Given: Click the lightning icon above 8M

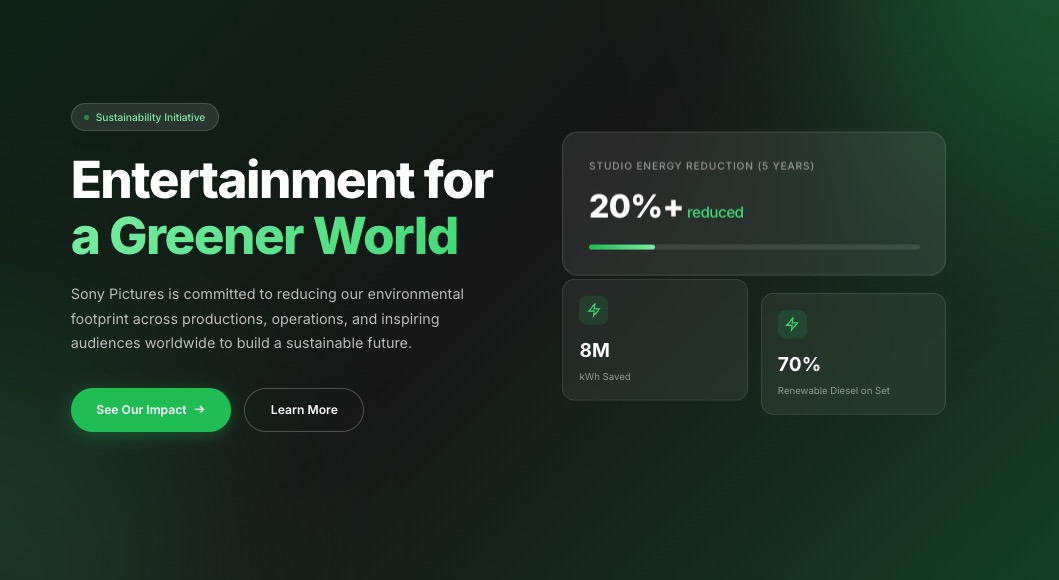Looking at the screenshot, I should pos(594,311).
